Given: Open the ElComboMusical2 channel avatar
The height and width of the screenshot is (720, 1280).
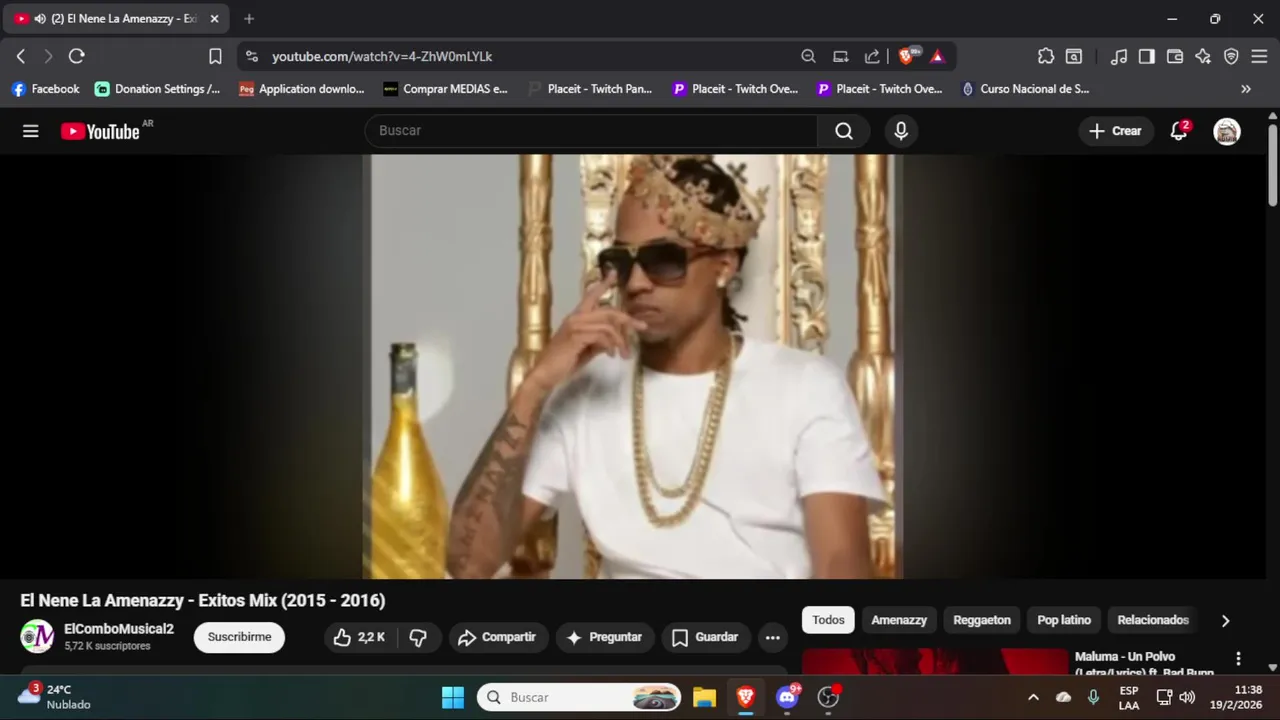Looking at the screenshot, I should (37, 636).
